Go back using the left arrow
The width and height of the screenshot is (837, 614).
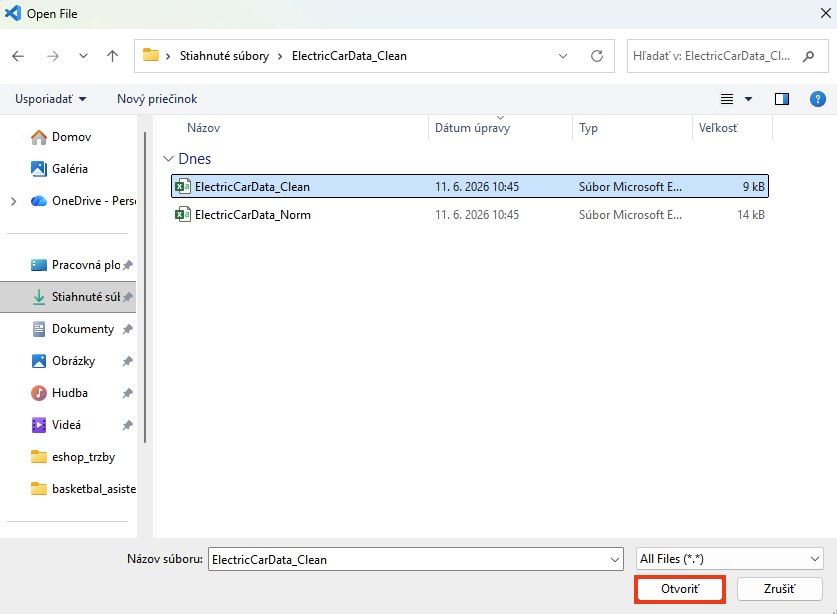pos(18,56)
